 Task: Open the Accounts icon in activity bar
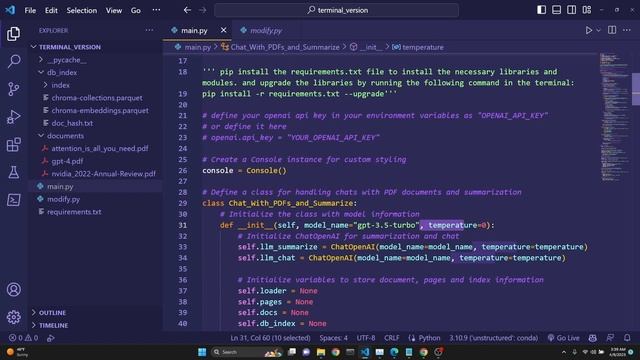click(13, 289)
